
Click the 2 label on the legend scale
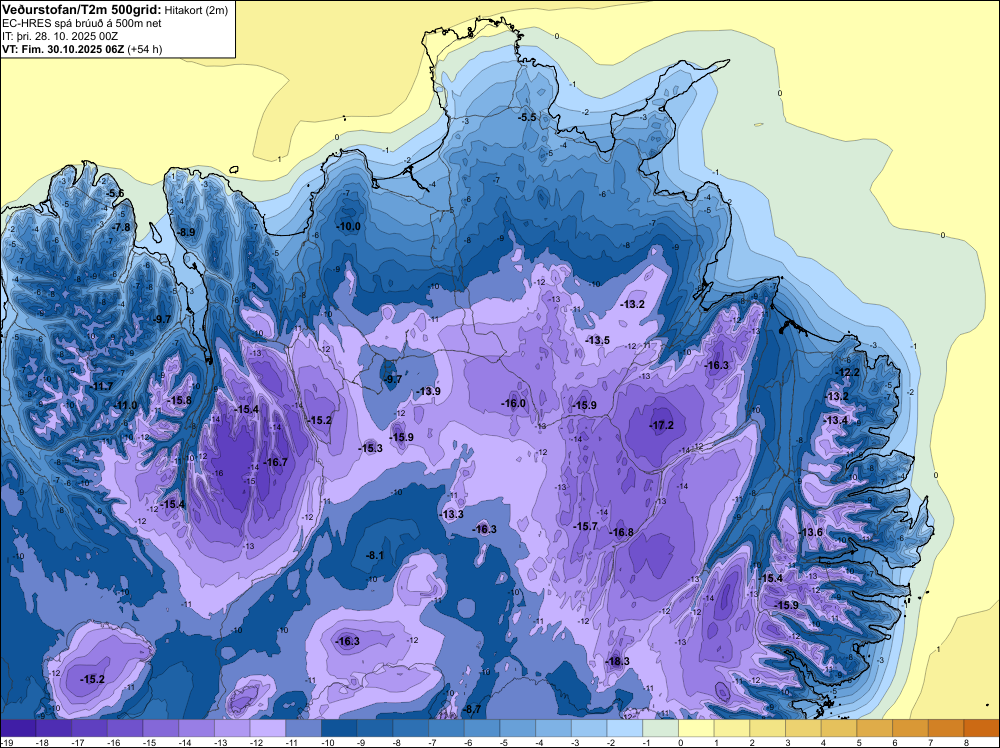click(752, 742)
